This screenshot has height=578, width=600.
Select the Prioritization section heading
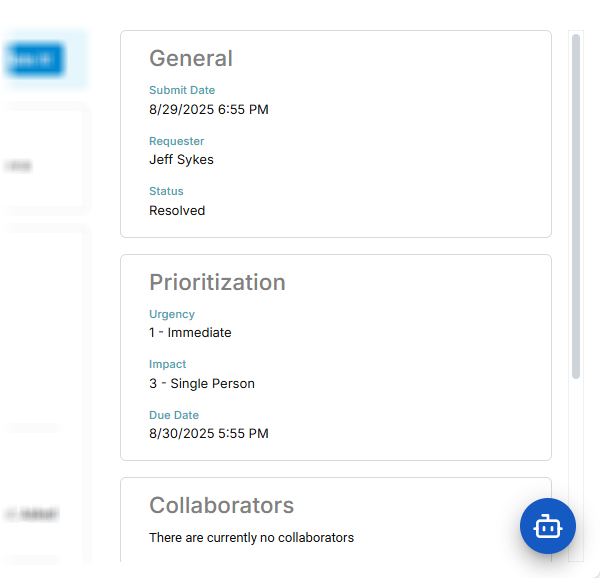pos(217,282)
